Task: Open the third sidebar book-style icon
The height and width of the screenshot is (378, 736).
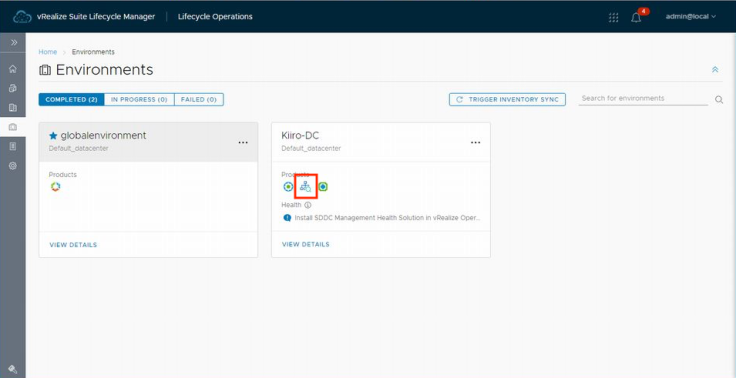Action: click(x=13, y=108)
